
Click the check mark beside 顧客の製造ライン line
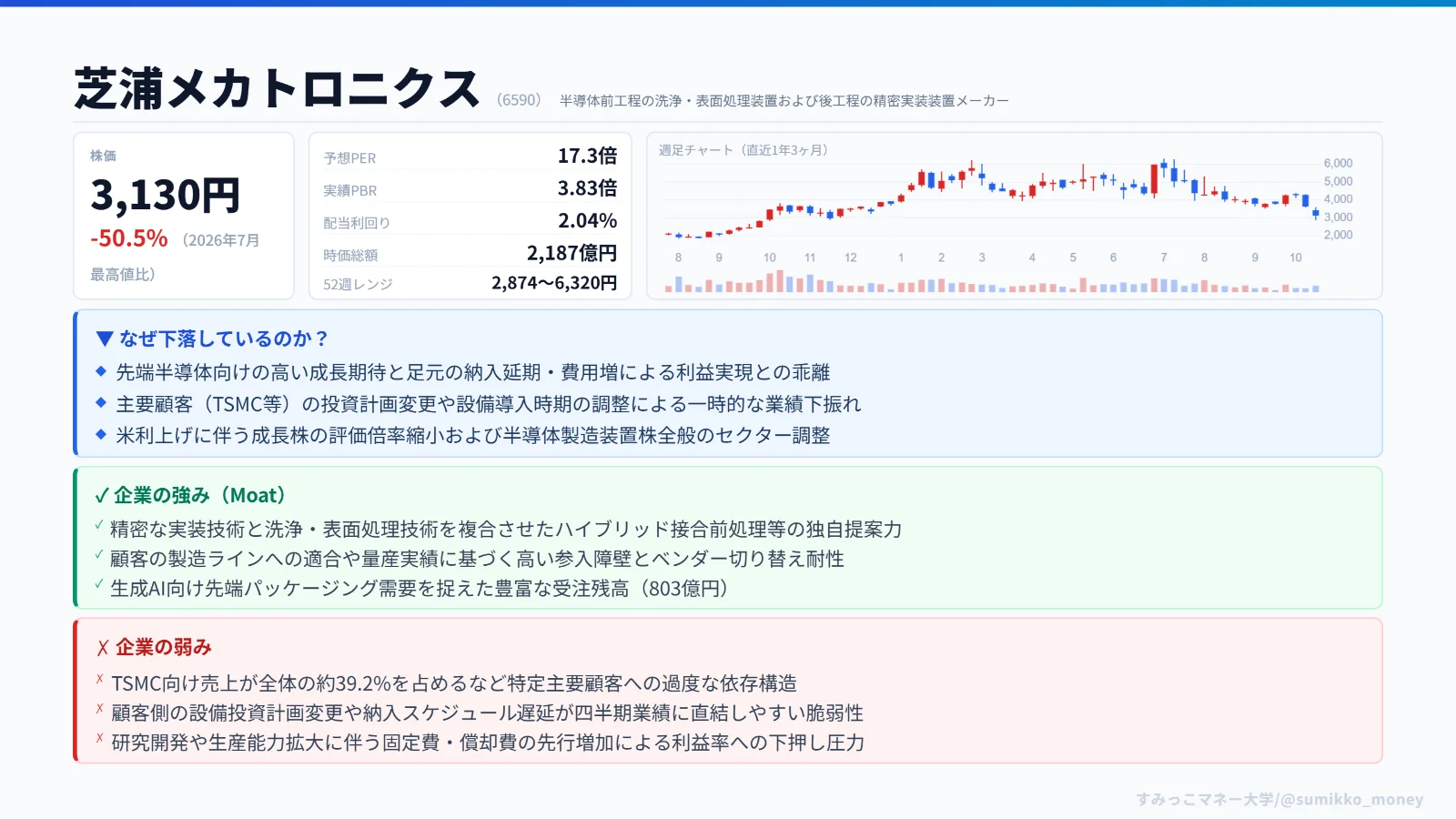(99, 554)
